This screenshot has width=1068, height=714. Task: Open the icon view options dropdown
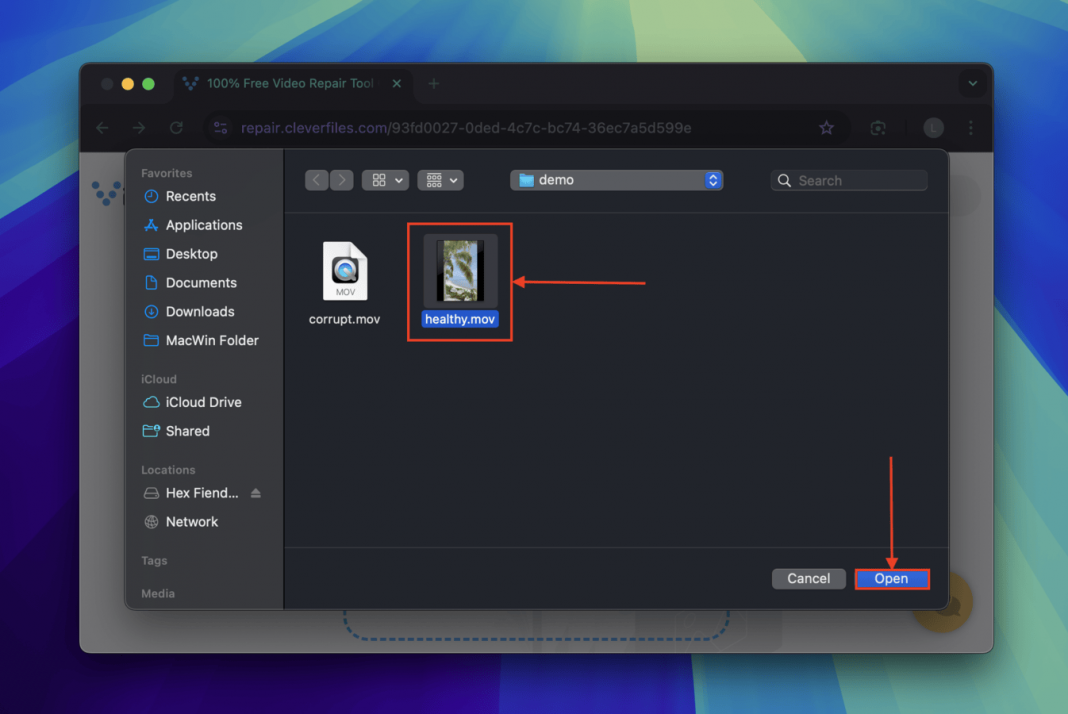click(x=385, y=180)
